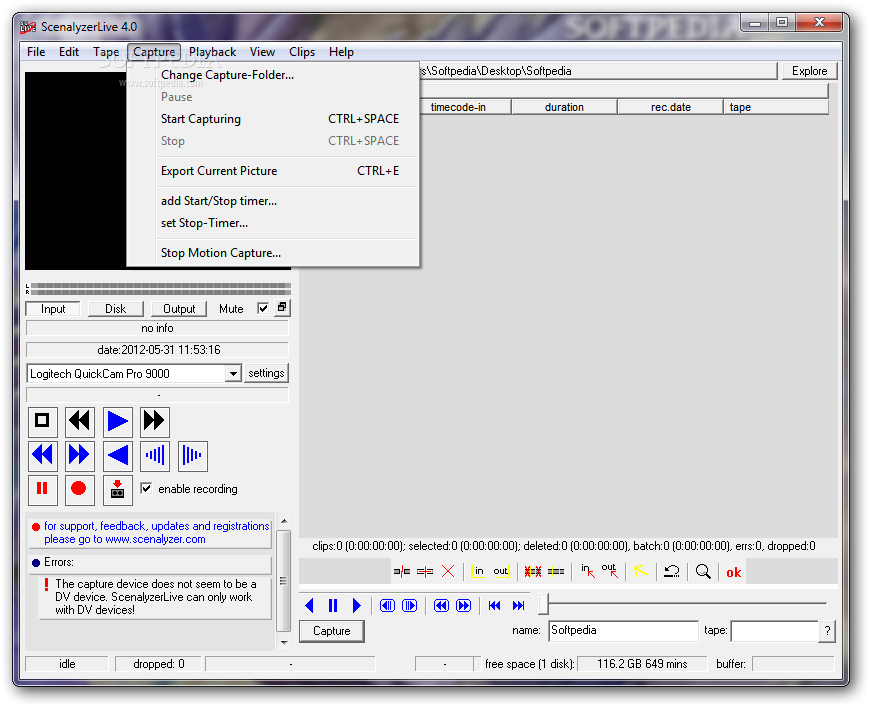Click the capture-to-tape icon with red arrow
Viewport: 870px width, 707px height.
(118, 489)
